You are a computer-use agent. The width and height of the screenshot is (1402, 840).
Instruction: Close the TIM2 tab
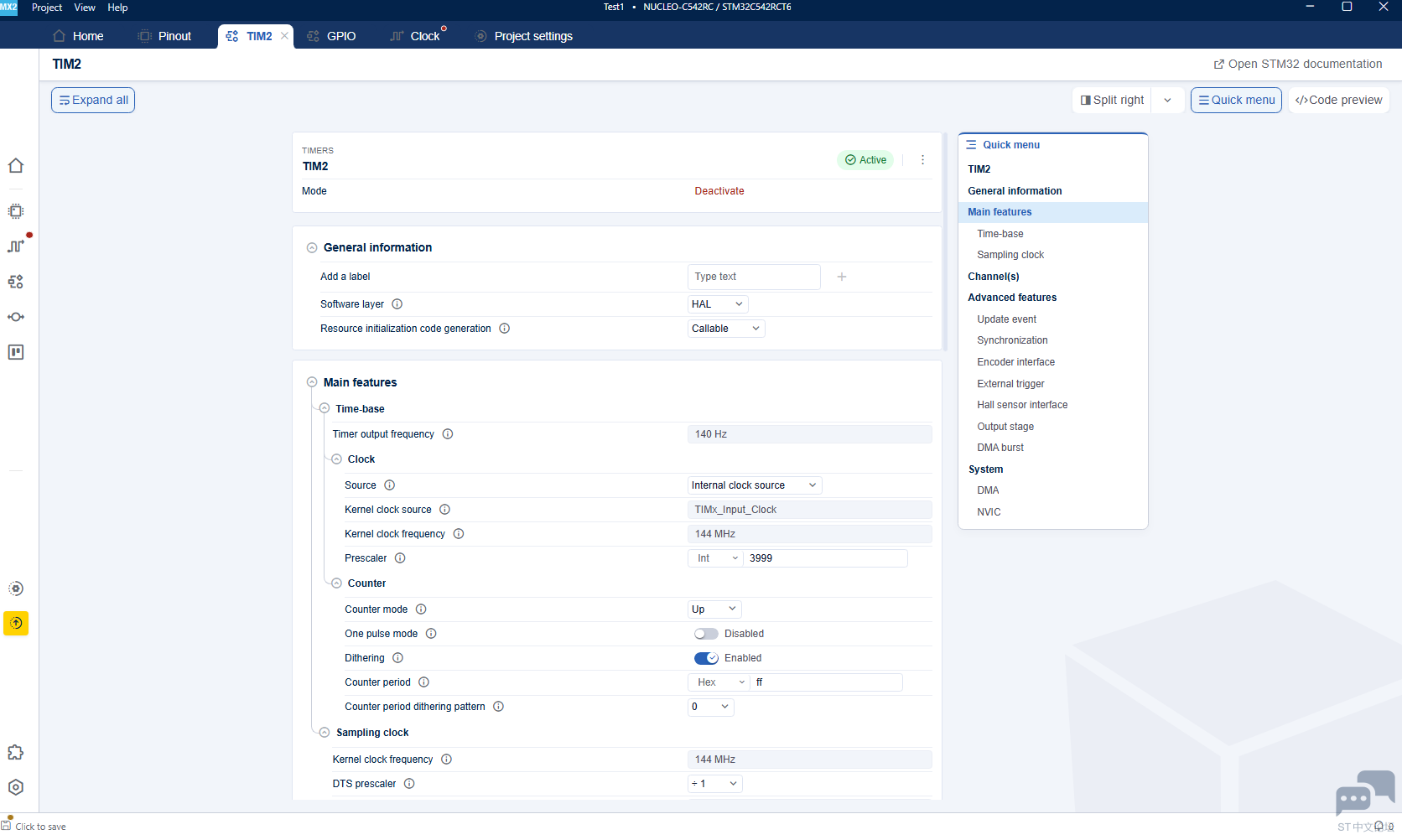(x=285, y=36)
